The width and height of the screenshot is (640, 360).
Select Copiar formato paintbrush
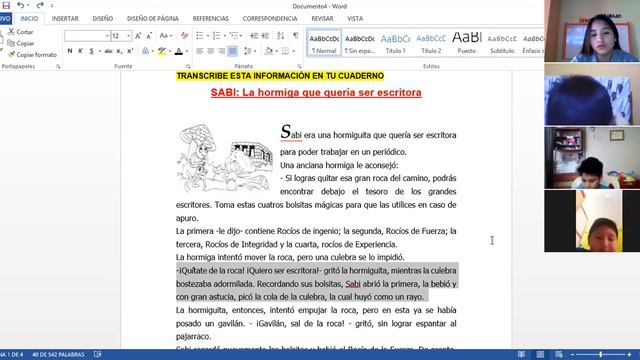tap(32, 55)
